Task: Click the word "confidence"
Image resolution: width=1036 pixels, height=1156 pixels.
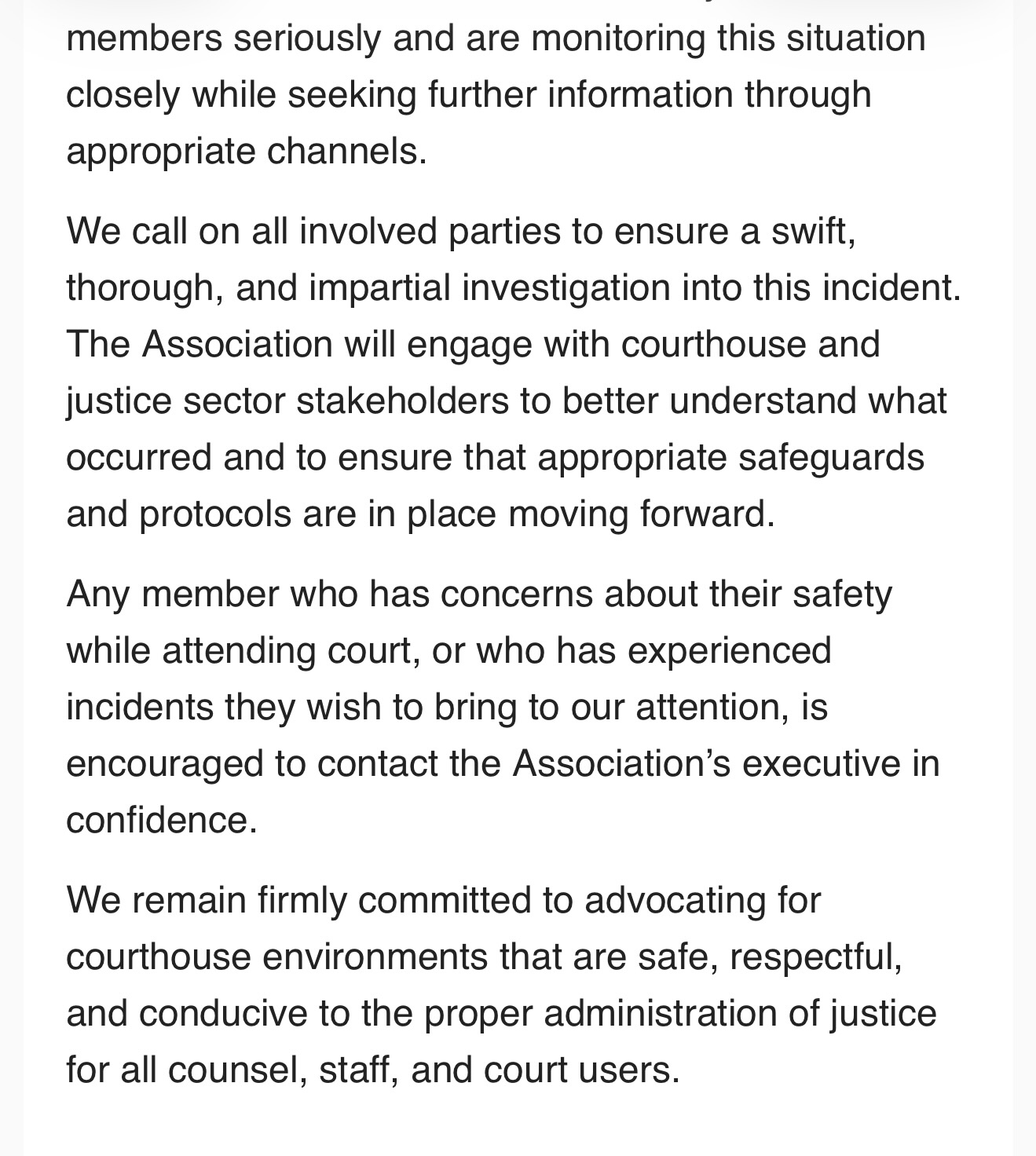Action: [x=160, y=821]
